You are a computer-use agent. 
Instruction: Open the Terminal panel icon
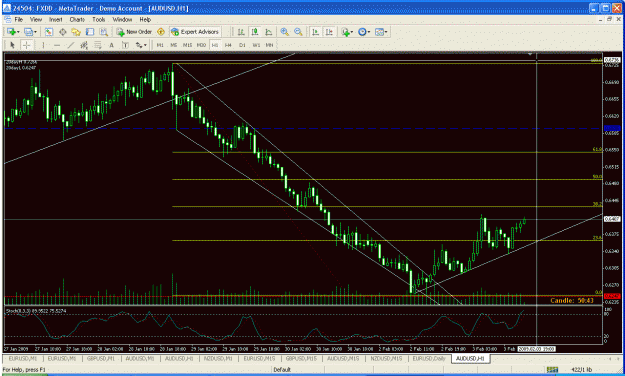pos(90,32)
